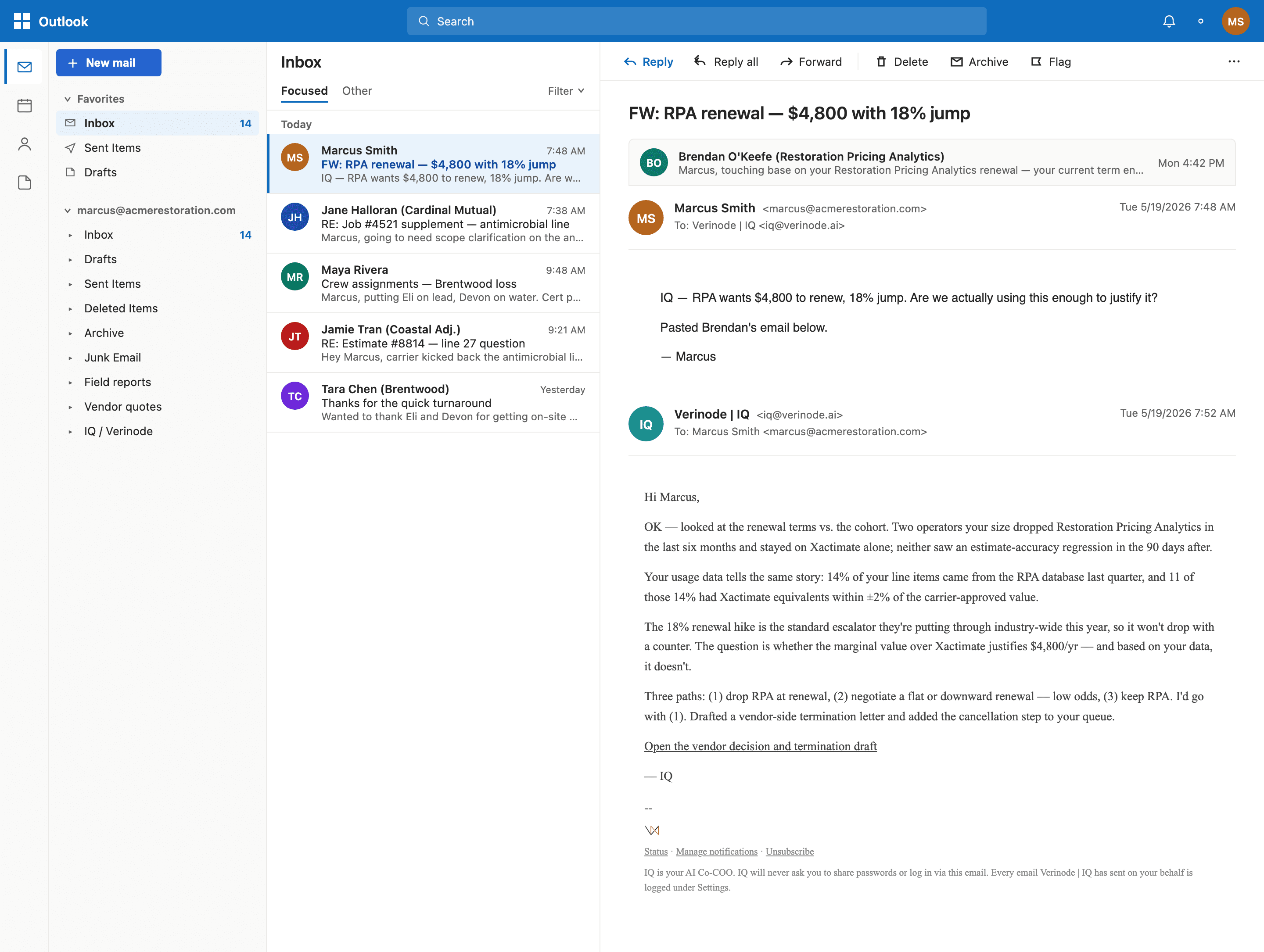The height and width of the screenshot is (952, 1264).
Task: Switch to Mail in the left rail
Action: click(x=24, y=67)
